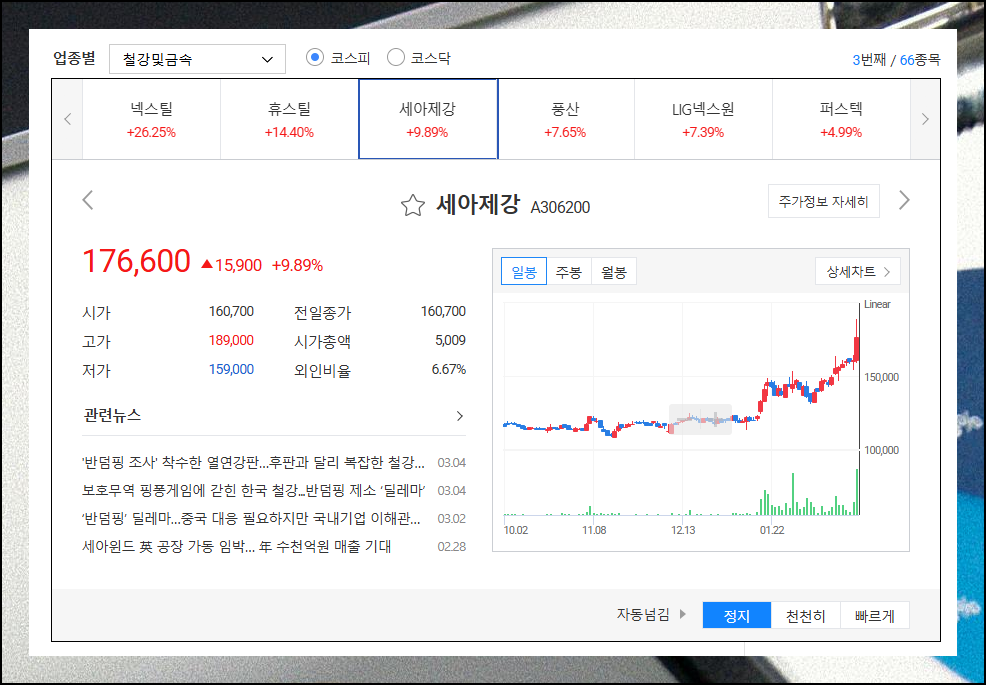Click the stock code A306200
This screenshot has width=986, height=685.
tap(560, 208)
